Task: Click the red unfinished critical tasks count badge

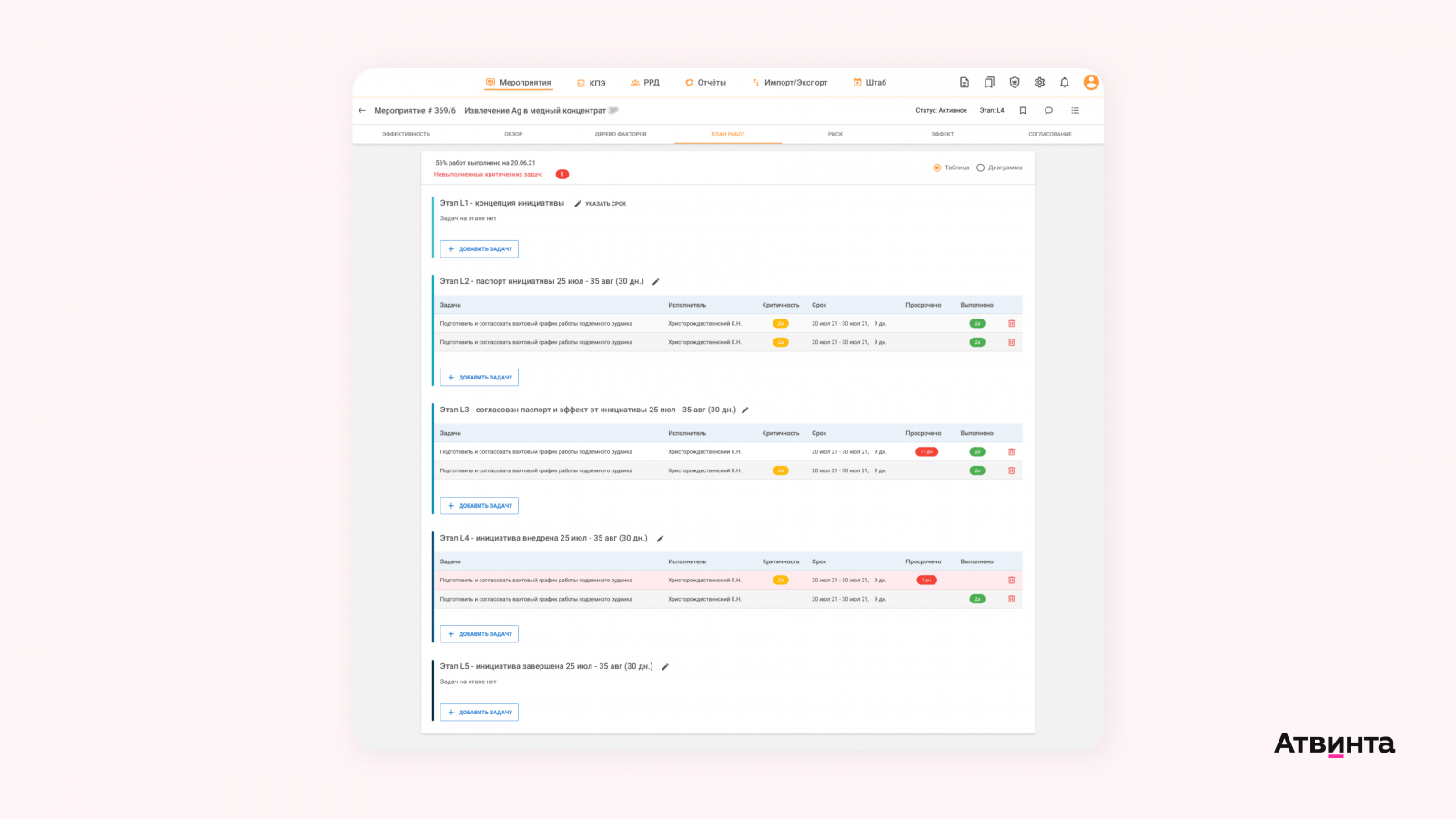Action: coord(562,175)
